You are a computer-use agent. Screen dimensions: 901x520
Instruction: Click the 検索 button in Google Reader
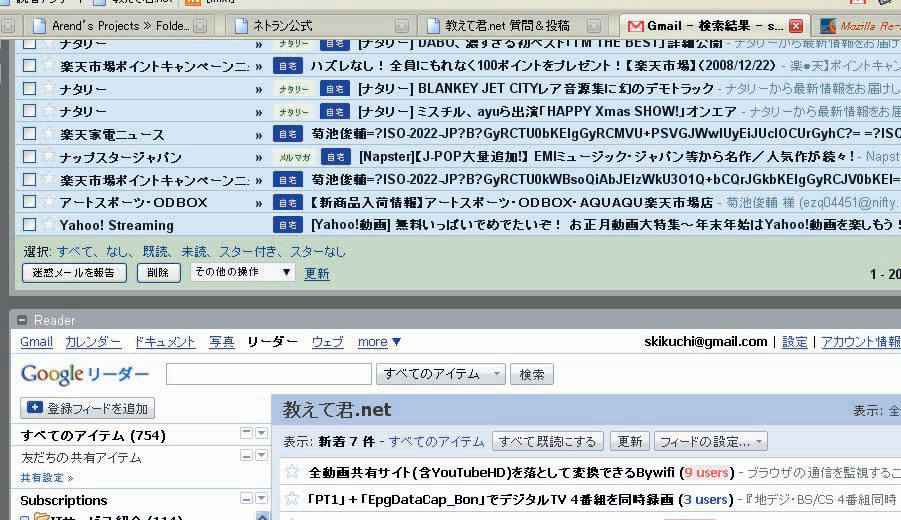coord(532,375)
